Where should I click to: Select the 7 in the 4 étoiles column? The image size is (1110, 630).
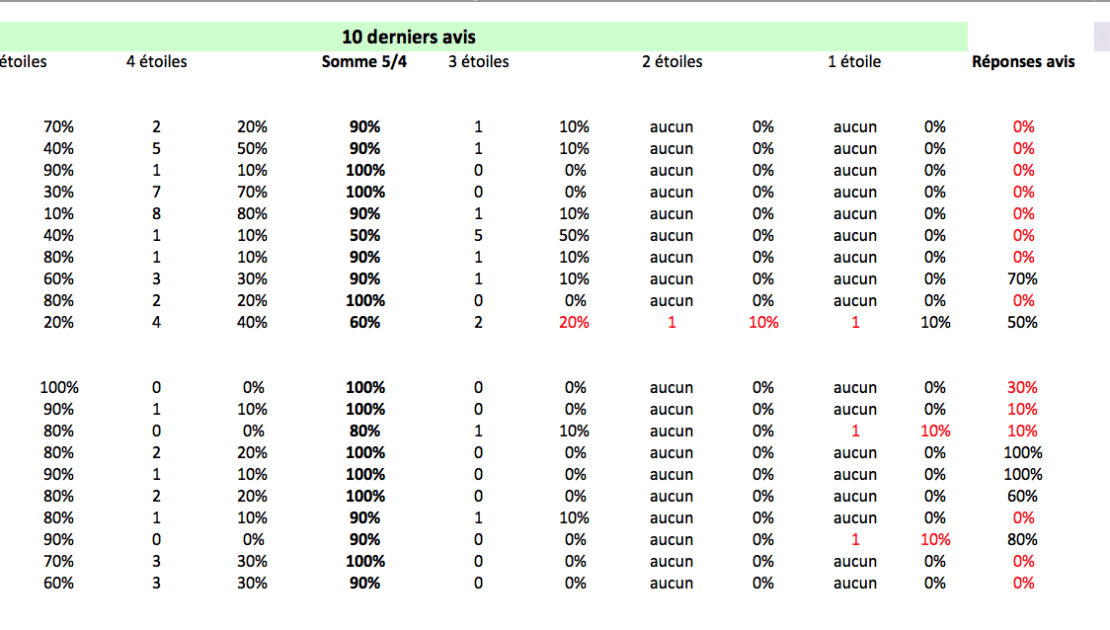coord(156,192)
